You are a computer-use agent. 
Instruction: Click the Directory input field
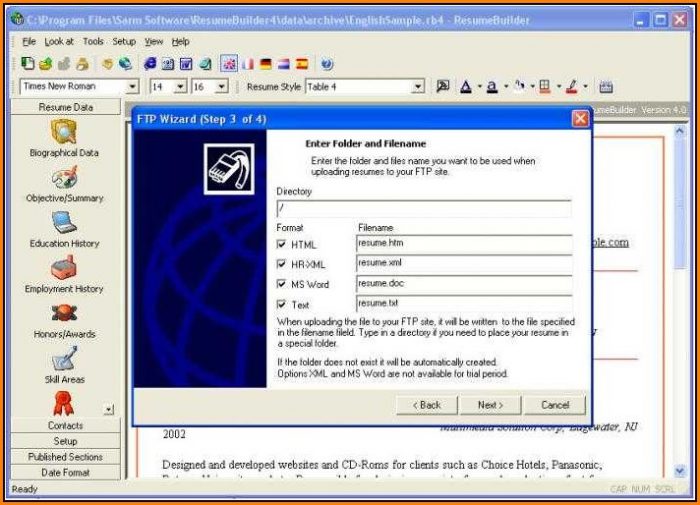[x=424, y=209]
